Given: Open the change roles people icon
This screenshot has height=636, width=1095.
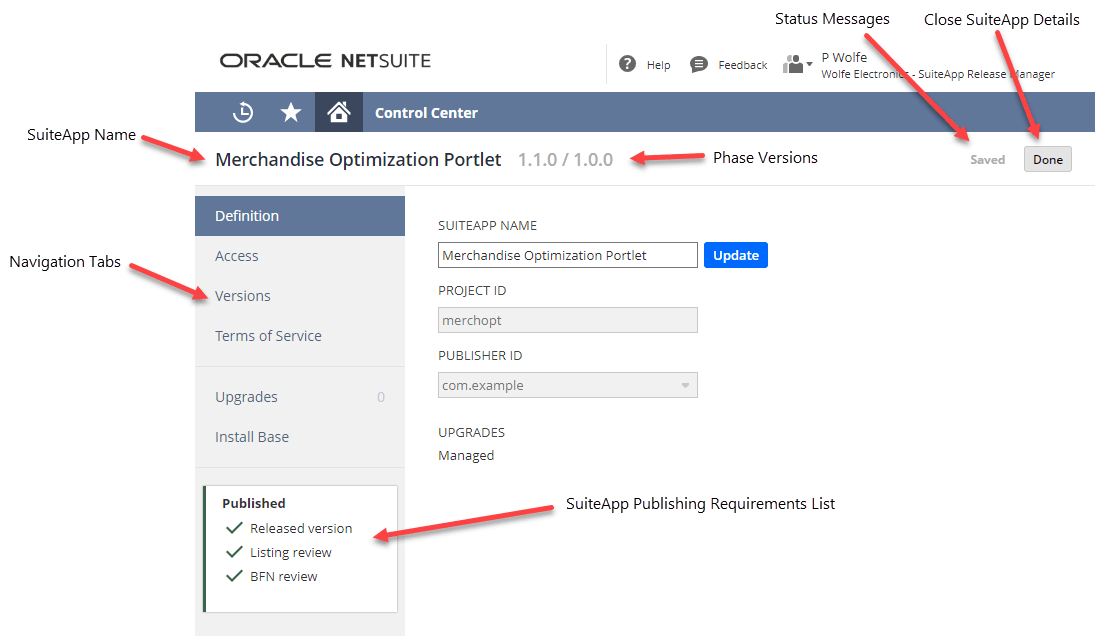Looking at the screenshot, I should pos(793,64).
